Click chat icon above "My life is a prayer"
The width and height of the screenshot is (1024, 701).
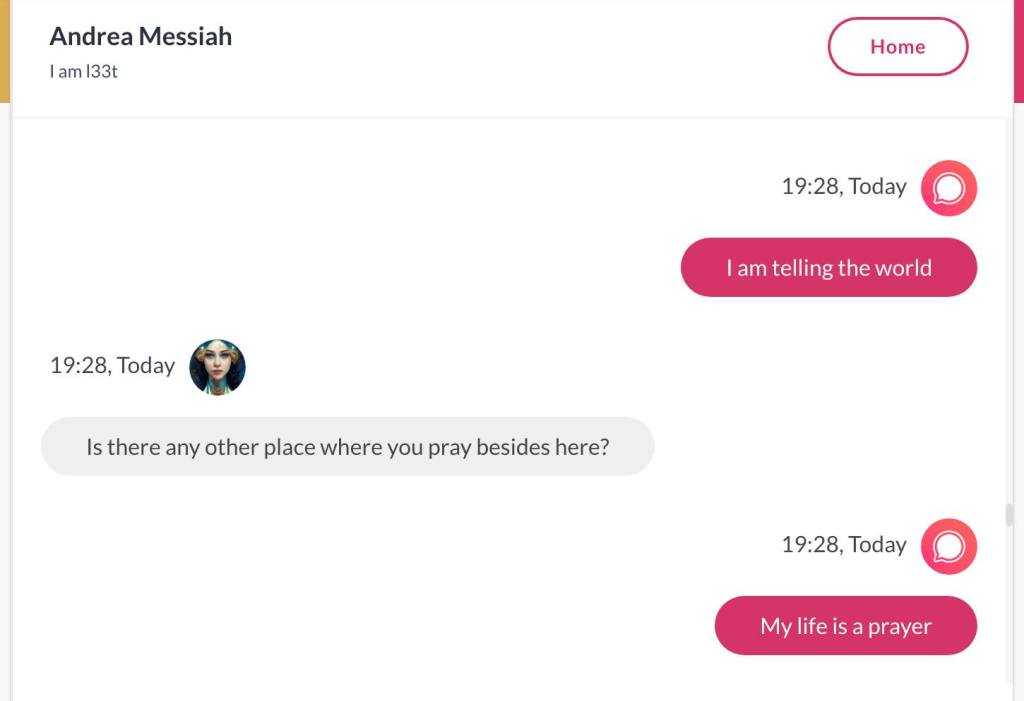pos(948,546)
